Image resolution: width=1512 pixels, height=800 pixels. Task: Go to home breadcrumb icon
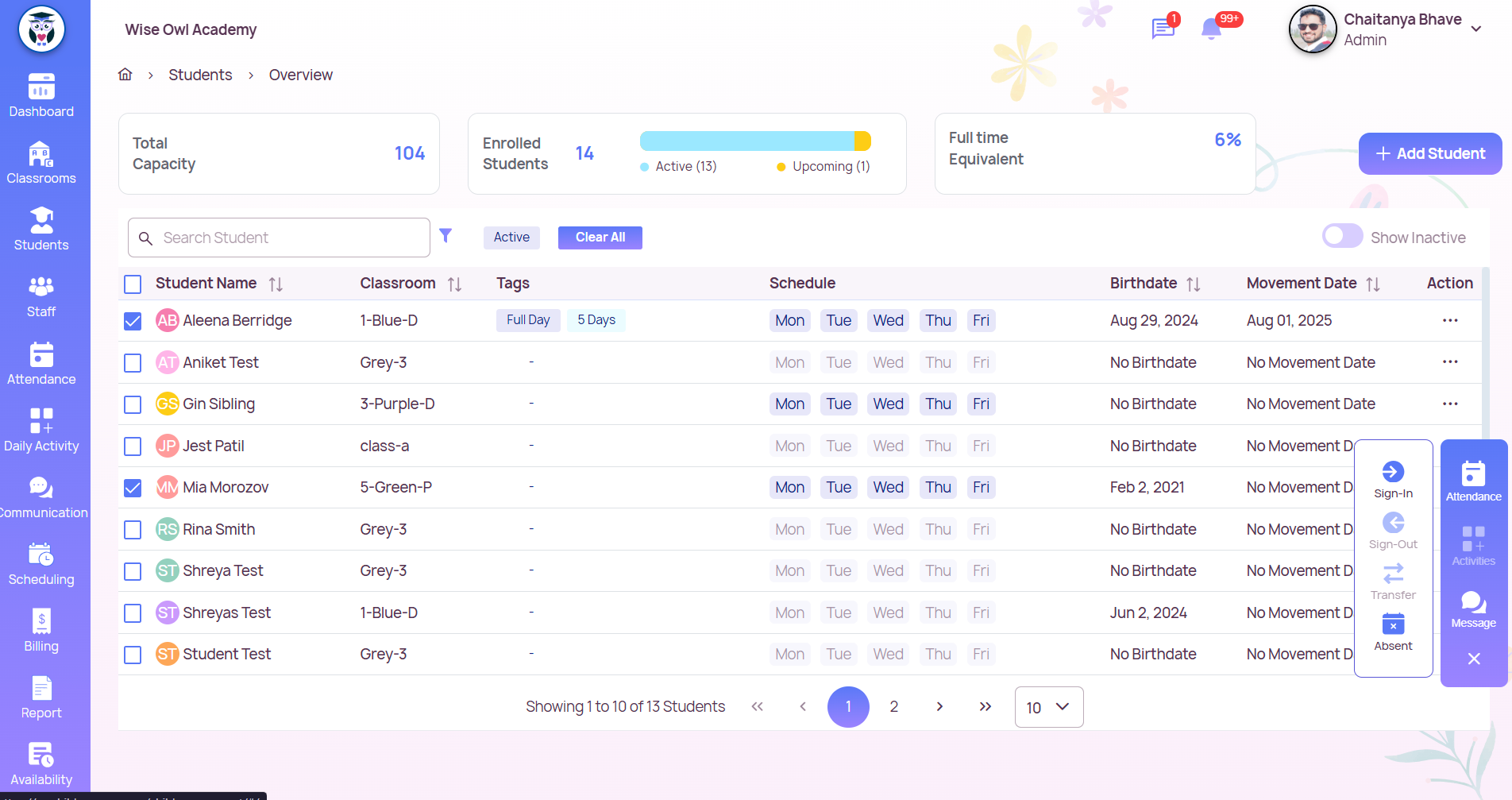click(x=125, y=75)
